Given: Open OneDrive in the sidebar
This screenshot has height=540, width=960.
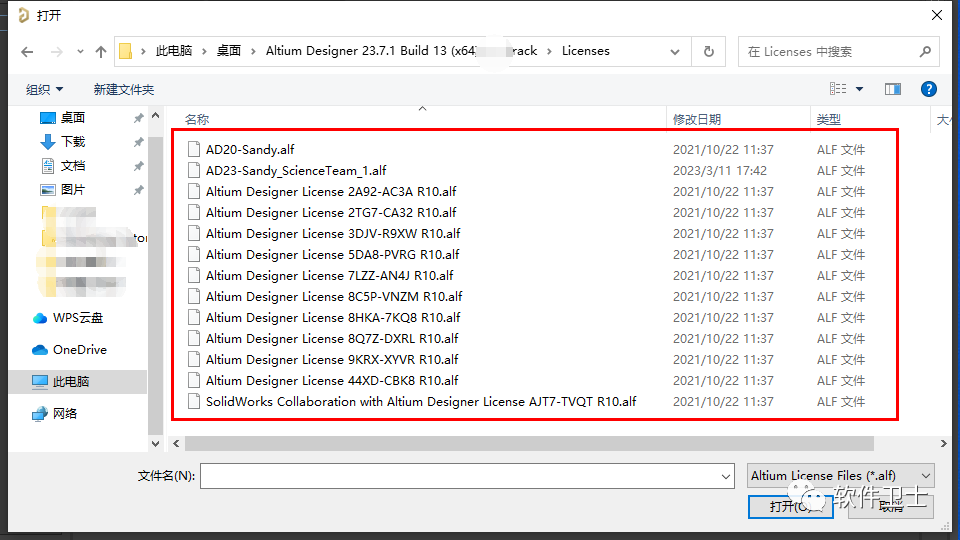Looking at the screenshot, I should tap(80, 350).
